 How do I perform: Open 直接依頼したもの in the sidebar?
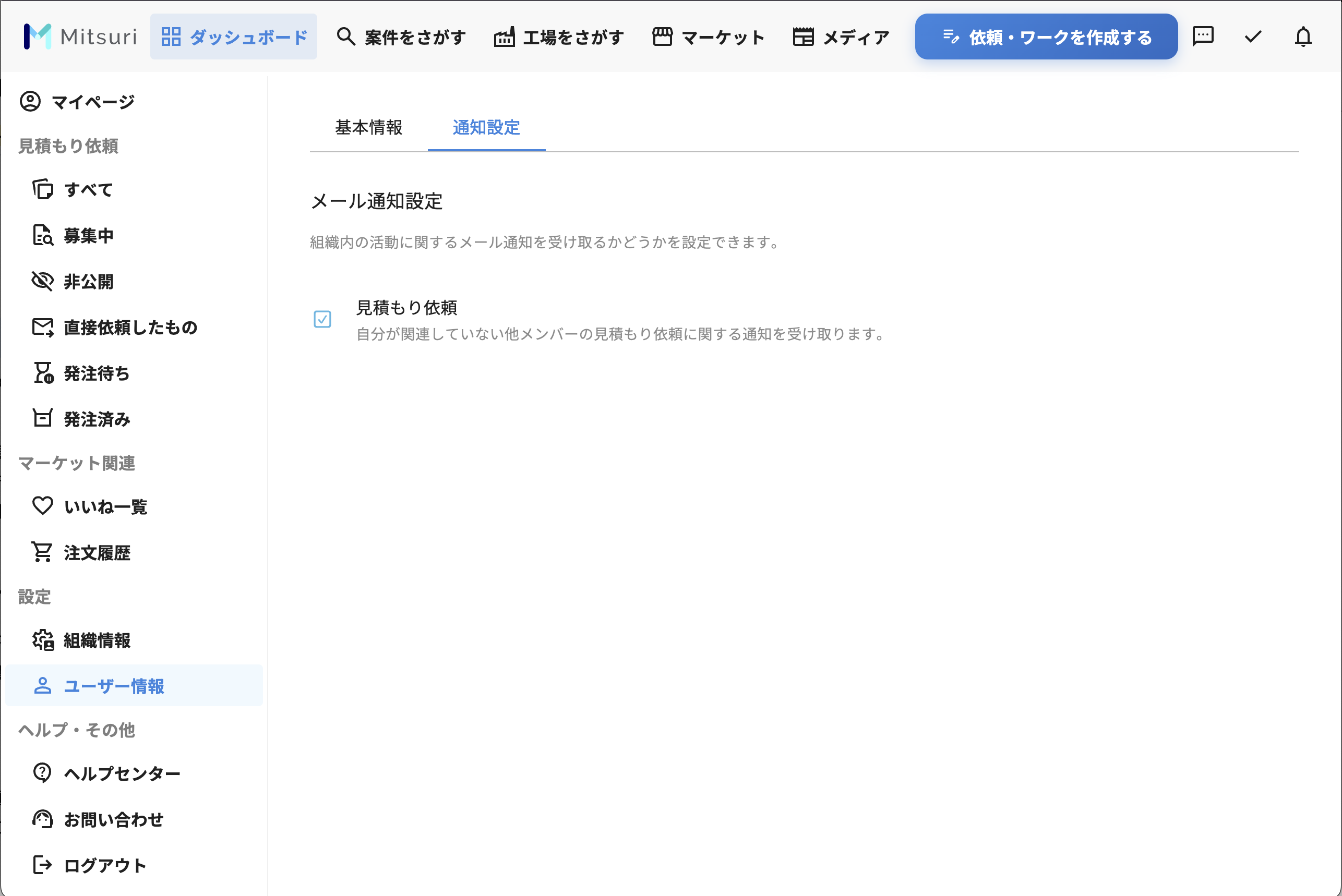point(134,328)
